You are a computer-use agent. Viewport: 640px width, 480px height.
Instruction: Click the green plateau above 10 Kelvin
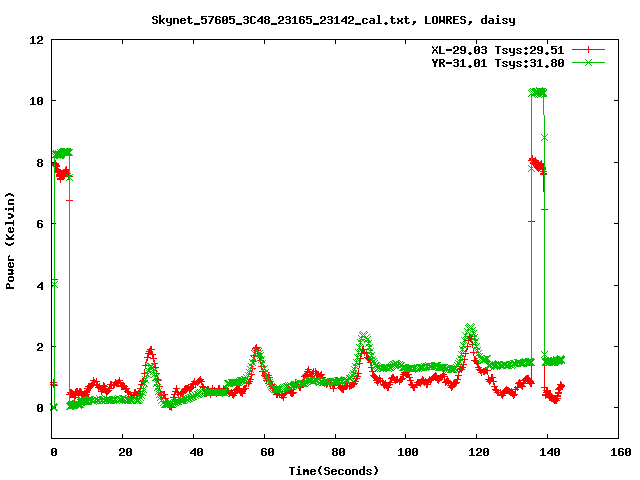click(x=538, y=93)
